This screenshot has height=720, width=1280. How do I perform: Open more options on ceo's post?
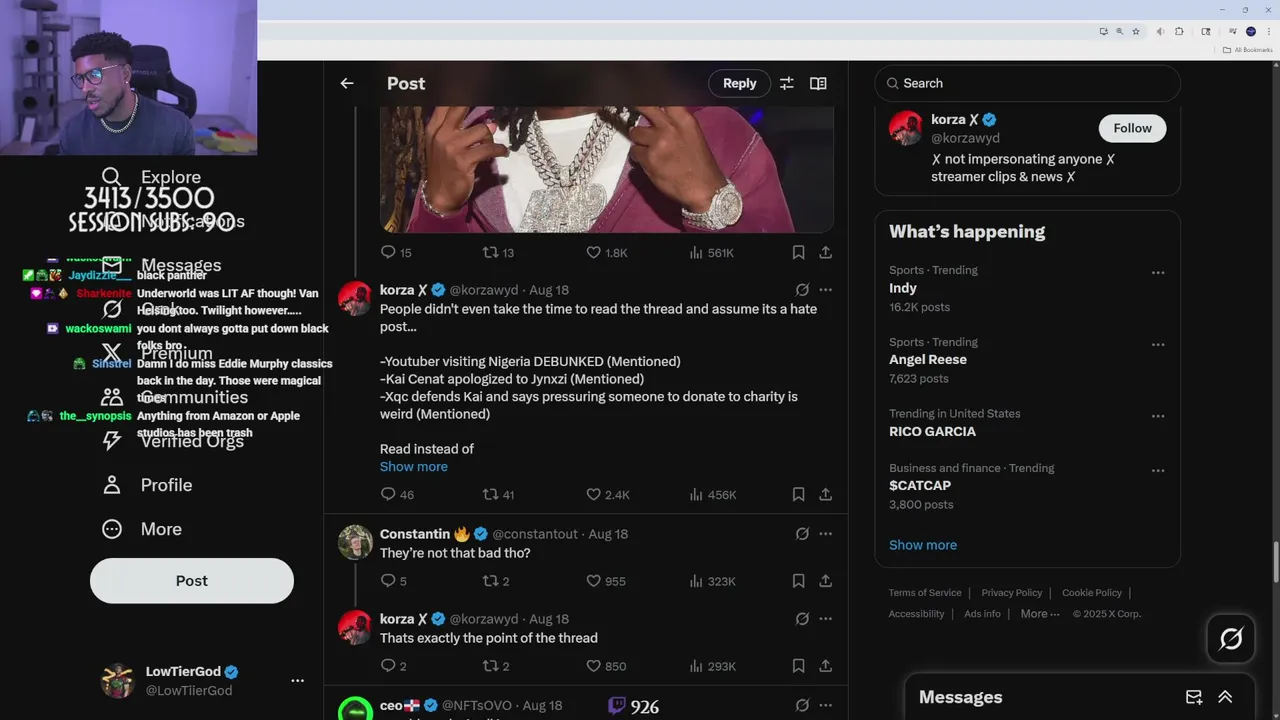coord(826,705)
